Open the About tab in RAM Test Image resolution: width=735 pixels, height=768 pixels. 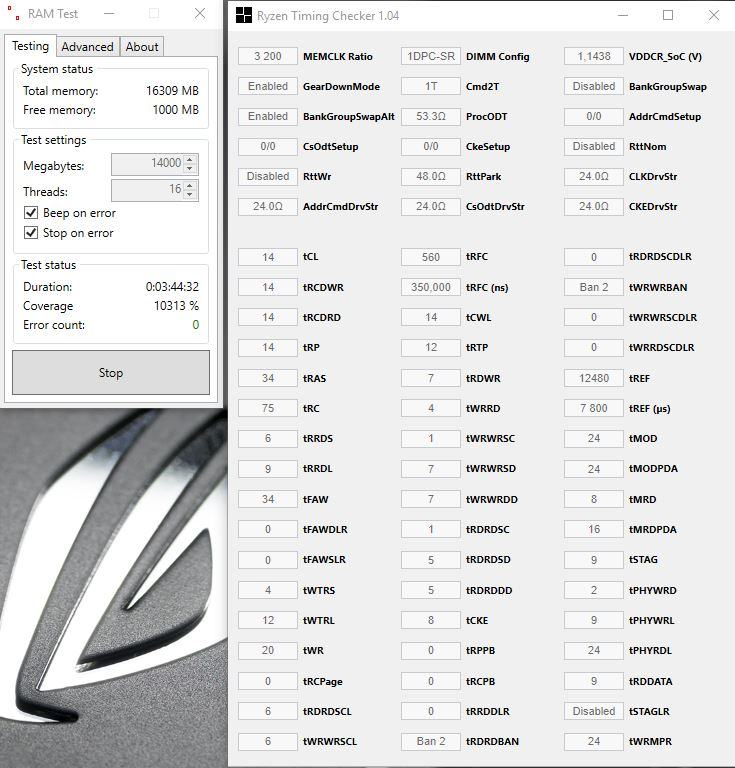coord(142,47)
